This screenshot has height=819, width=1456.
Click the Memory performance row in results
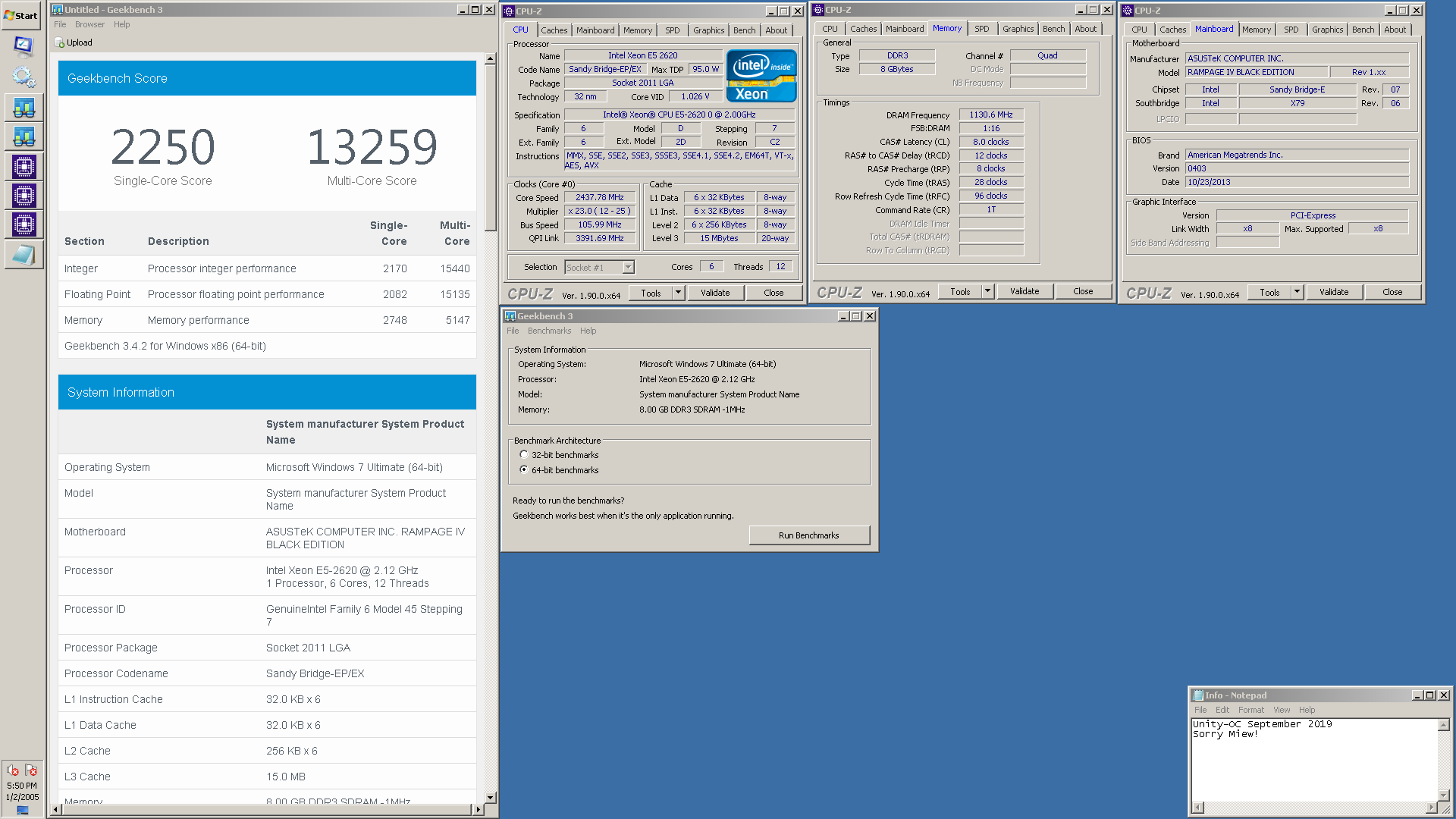click(x=267, y=320)
